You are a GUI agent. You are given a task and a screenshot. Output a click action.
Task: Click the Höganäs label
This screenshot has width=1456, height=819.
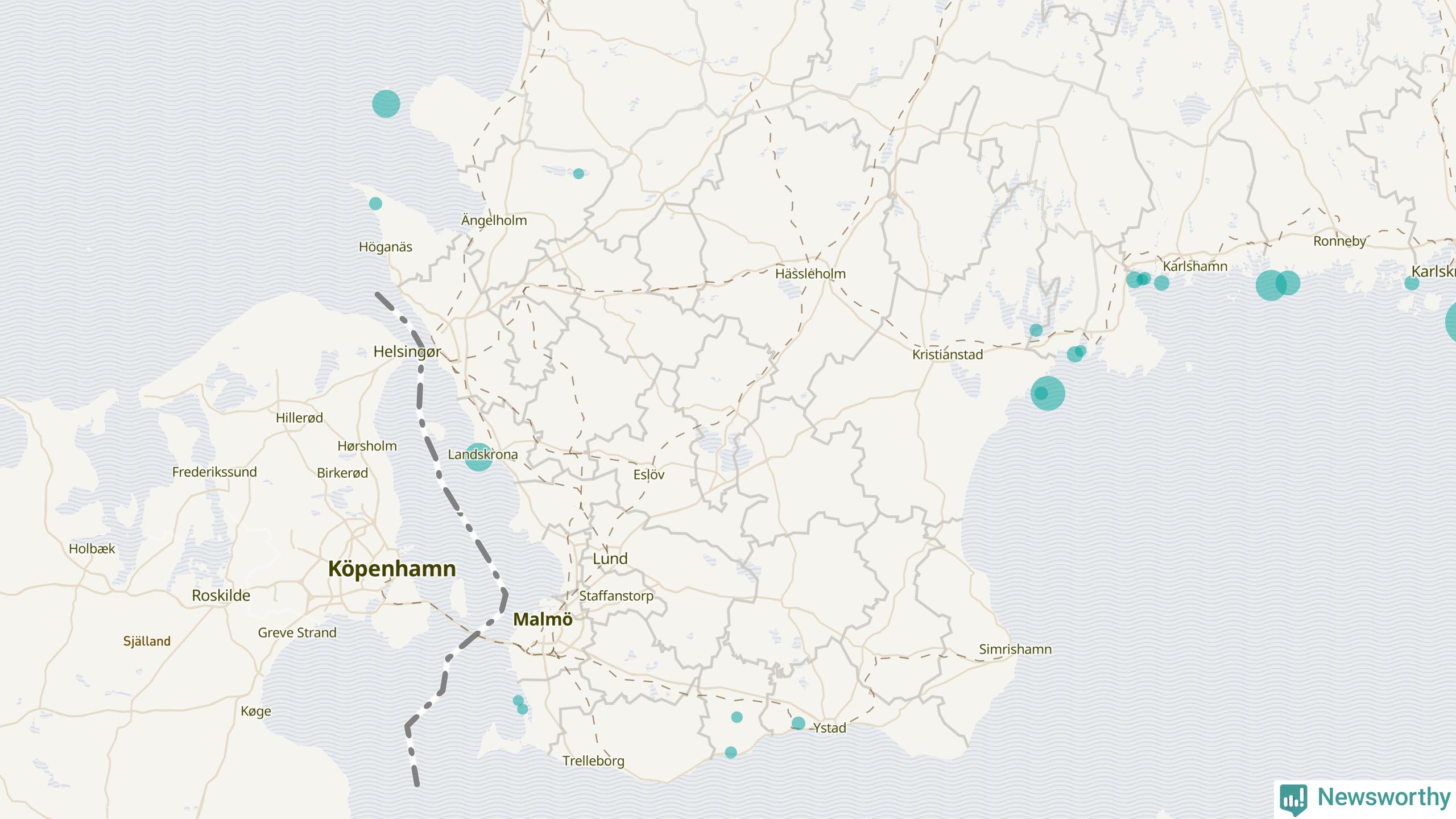click(386, 247)
